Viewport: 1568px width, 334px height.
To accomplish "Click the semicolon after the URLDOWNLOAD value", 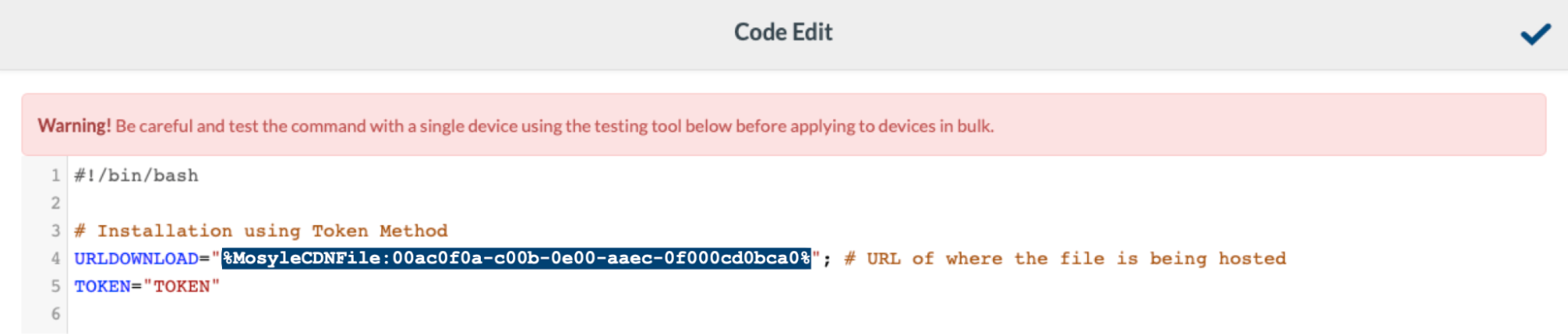I will point(827,259).
